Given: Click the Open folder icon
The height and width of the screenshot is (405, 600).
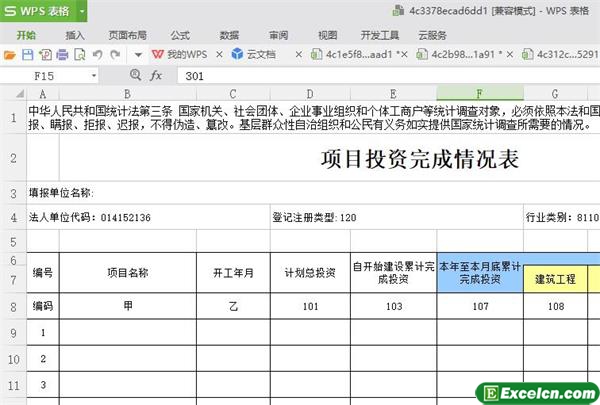Looking at the screenshot, I should point(11,53).
